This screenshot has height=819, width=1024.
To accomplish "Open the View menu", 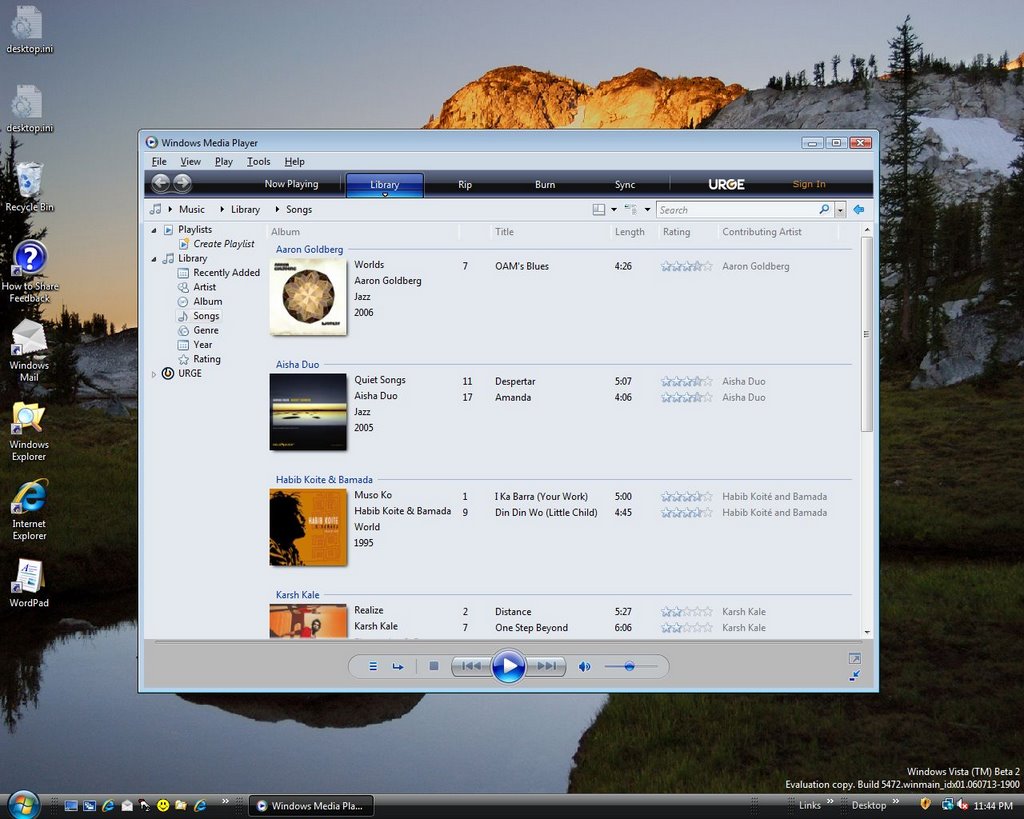I will pos(191,161).
